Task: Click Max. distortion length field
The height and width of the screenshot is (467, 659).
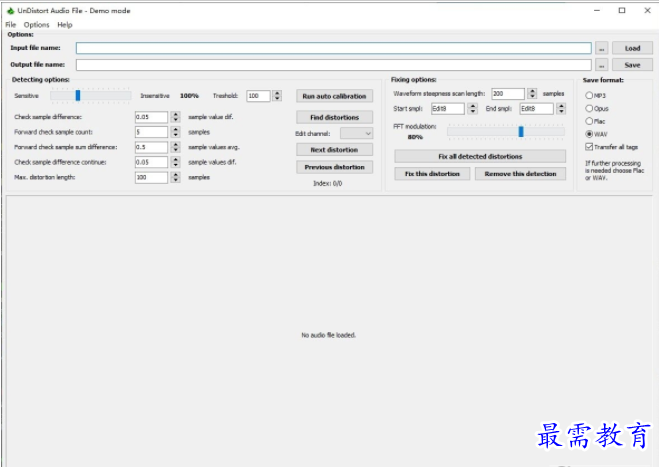Action: click(x=151, y=177)
